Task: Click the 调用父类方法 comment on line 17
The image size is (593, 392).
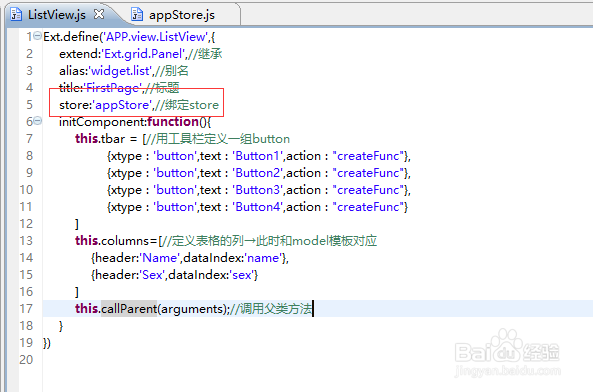Action: (x=271, y=309)
